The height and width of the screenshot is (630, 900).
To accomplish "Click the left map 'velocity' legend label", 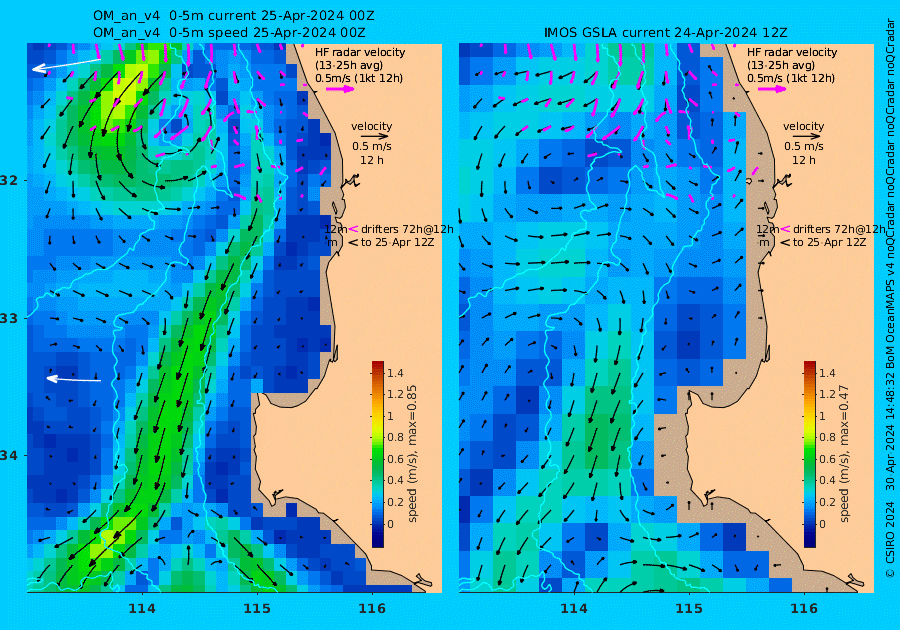I will (371, 126).
